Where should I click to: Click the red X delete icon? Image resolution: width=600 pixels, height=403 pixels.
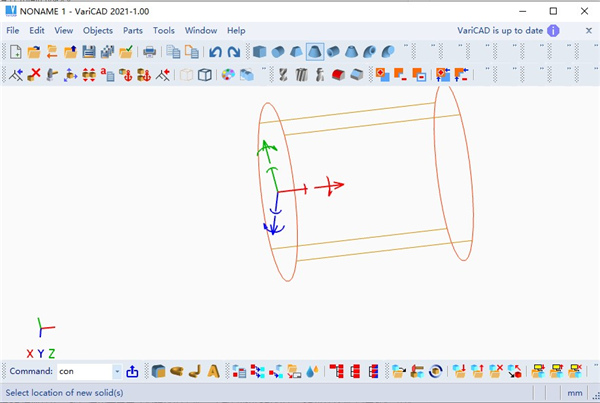(x=34, y=74)
